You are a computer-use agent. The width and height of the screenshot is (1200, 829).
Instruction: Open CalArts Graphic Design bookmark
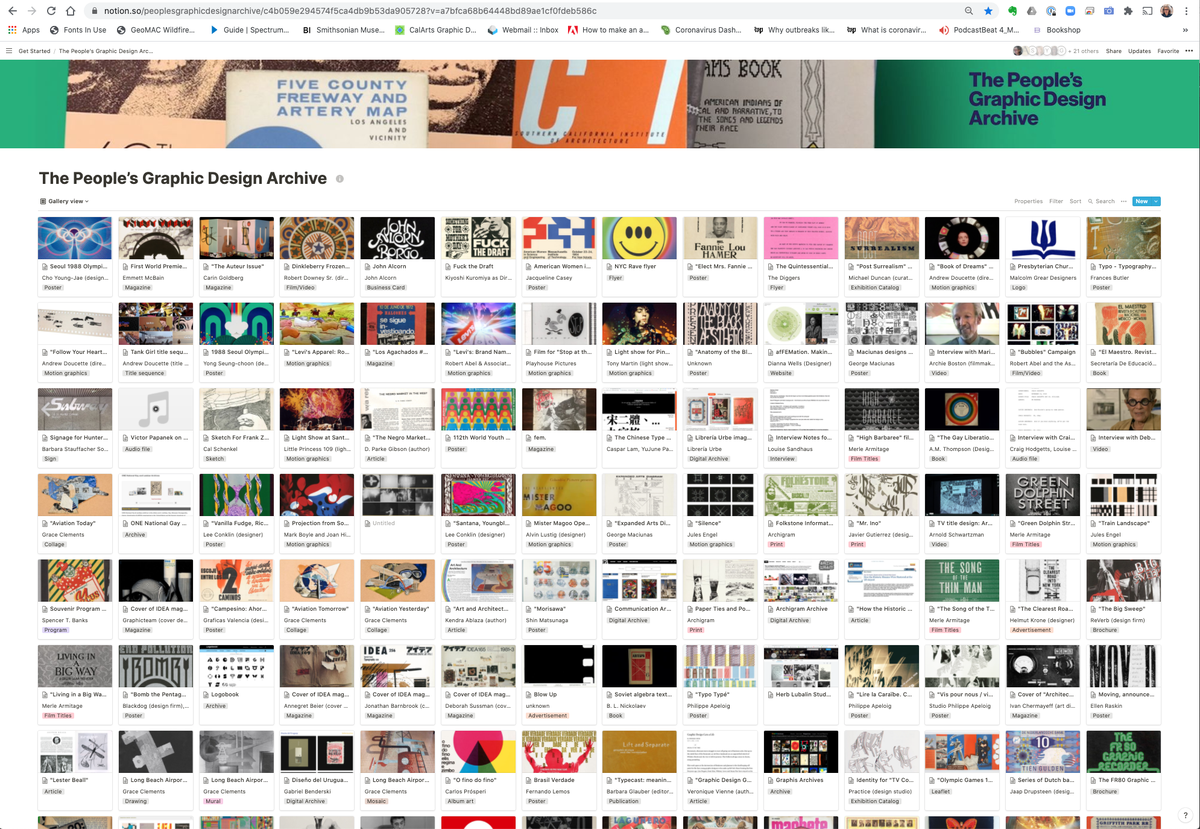(x=436, y=30)
